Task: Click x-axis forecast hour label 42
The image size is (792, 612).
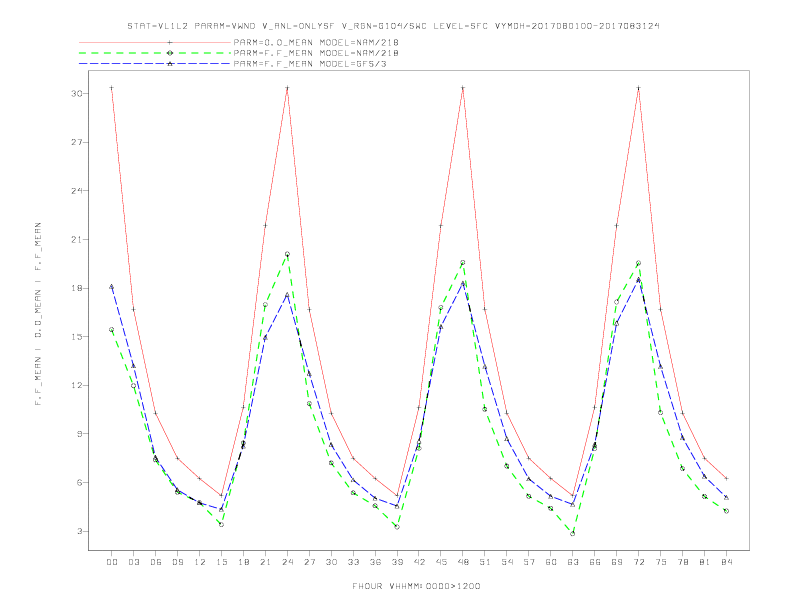Action: (419, 562)
